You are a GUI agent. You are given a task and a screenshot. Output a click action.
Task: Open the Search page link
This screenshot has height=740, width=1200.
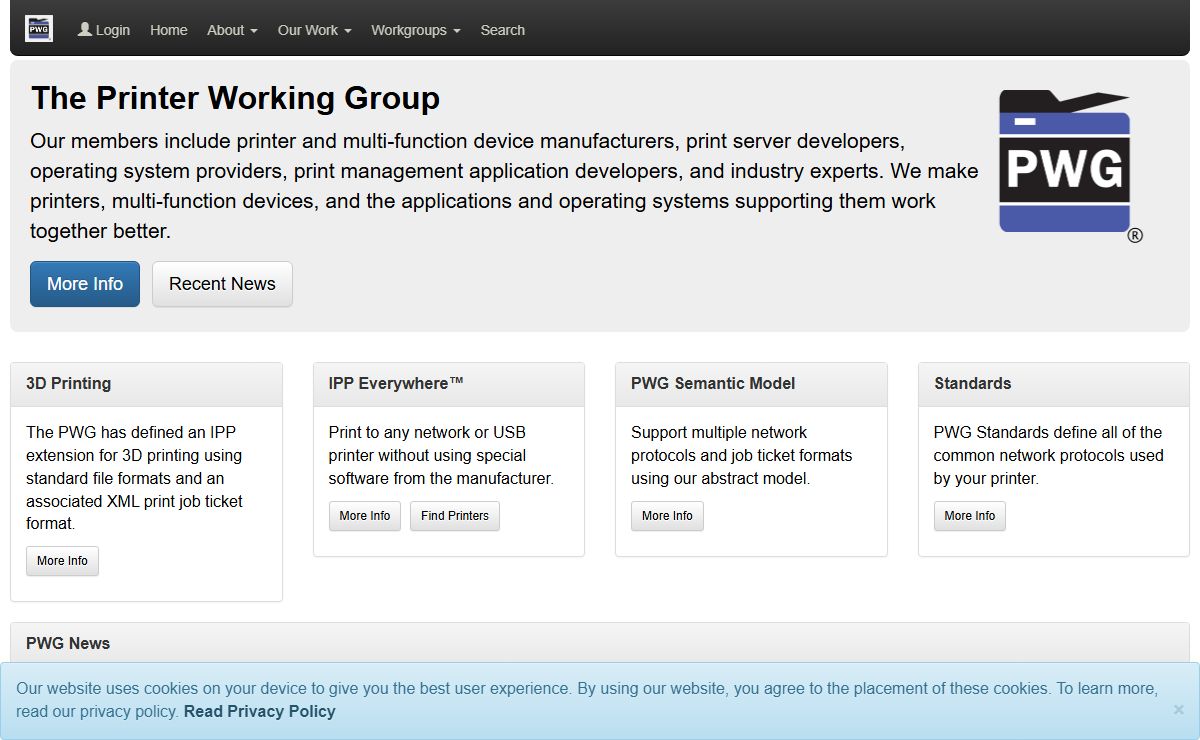502,30
